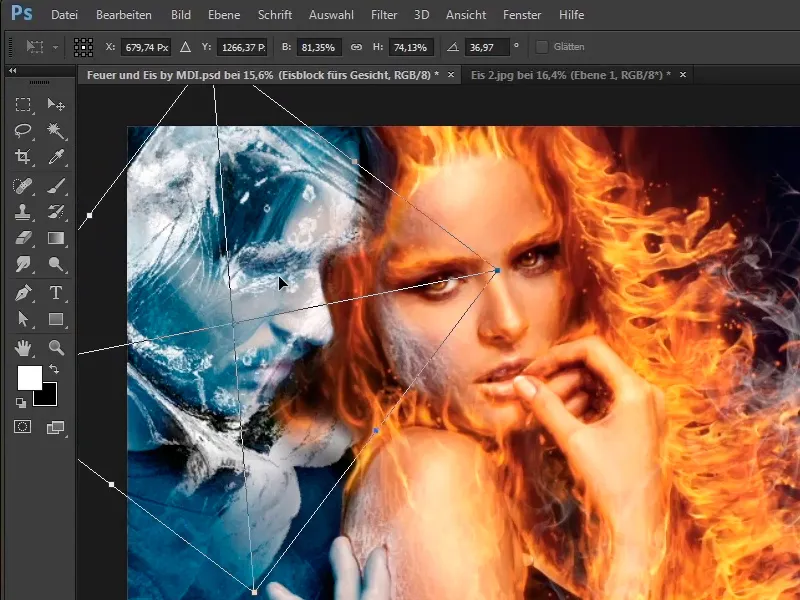Swap foreground and background colors
800x600 pixels.
[54, 368]
